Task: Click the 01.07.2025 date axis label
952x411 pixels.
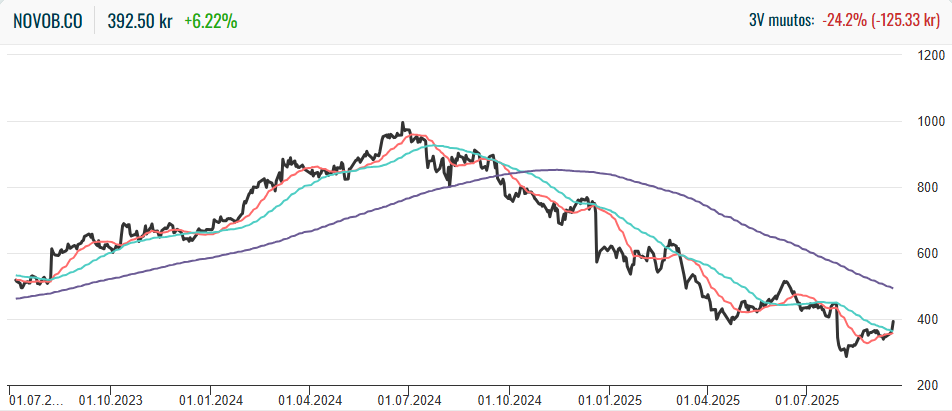Action: tap(806, 398)
